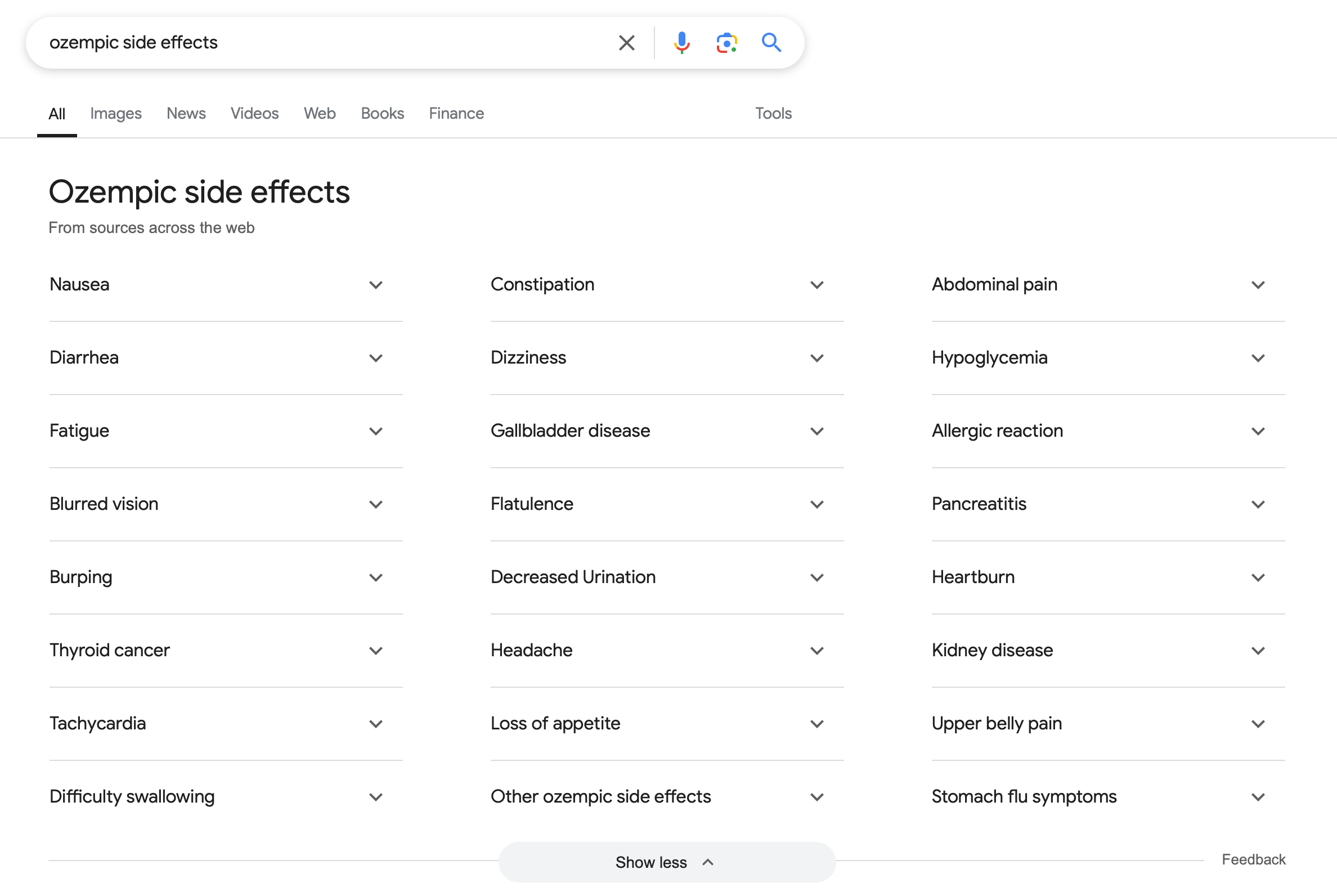The image size is (1337, 896).
Task: Click the Kidney disease label text
Action: [993, 651]
